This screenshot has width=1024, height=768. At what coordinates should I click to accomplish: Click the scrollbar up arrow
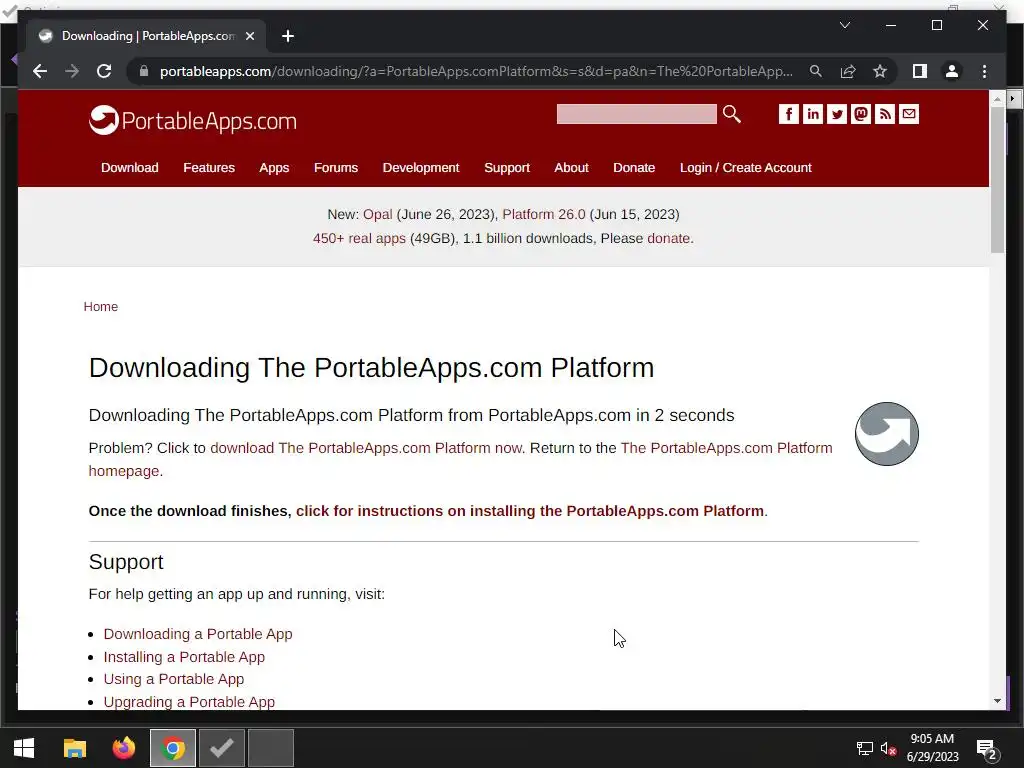997,99
